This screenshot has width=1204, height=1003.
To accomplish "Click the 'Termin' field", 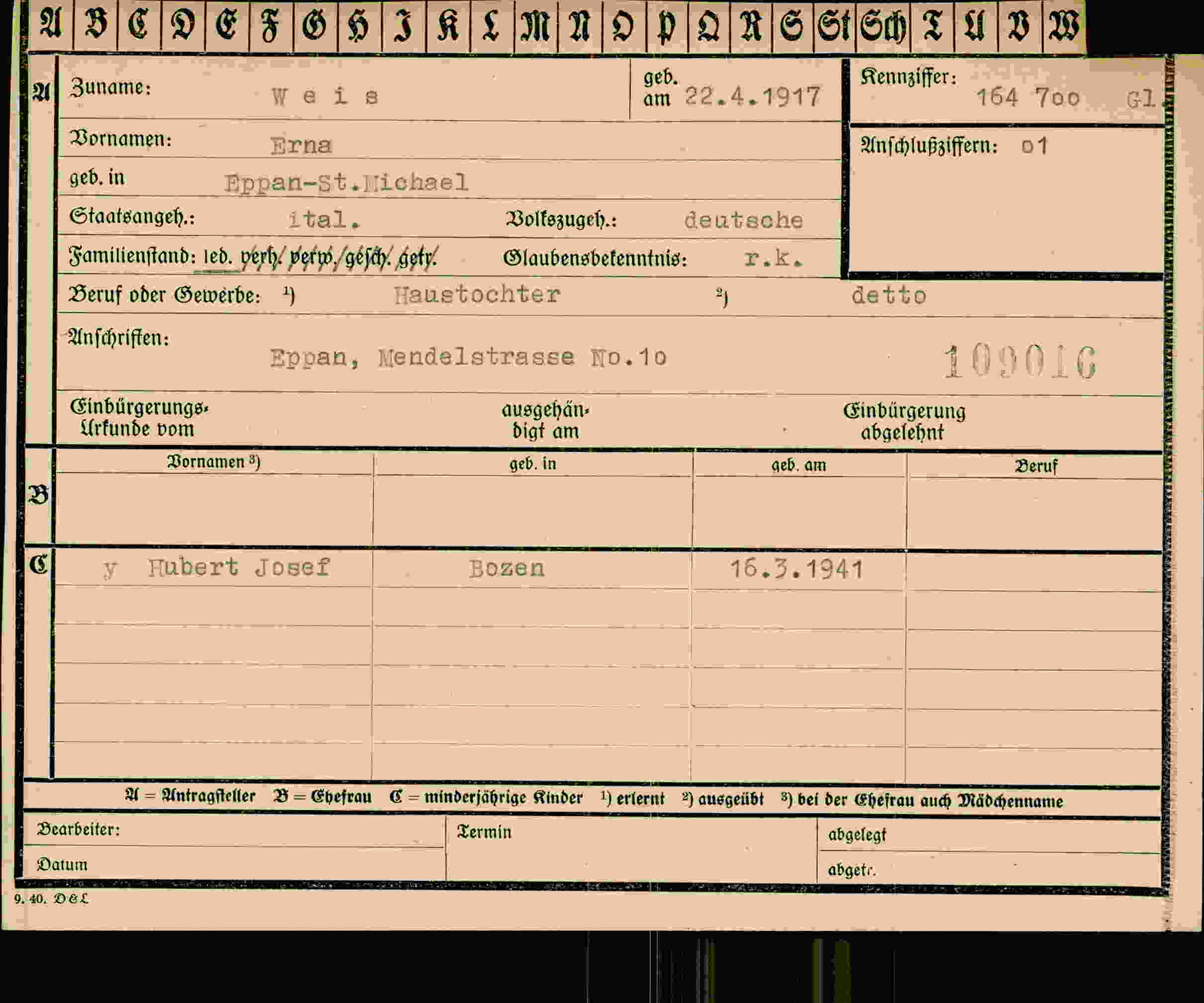I will pyautogui.click(x=631, y=849).
